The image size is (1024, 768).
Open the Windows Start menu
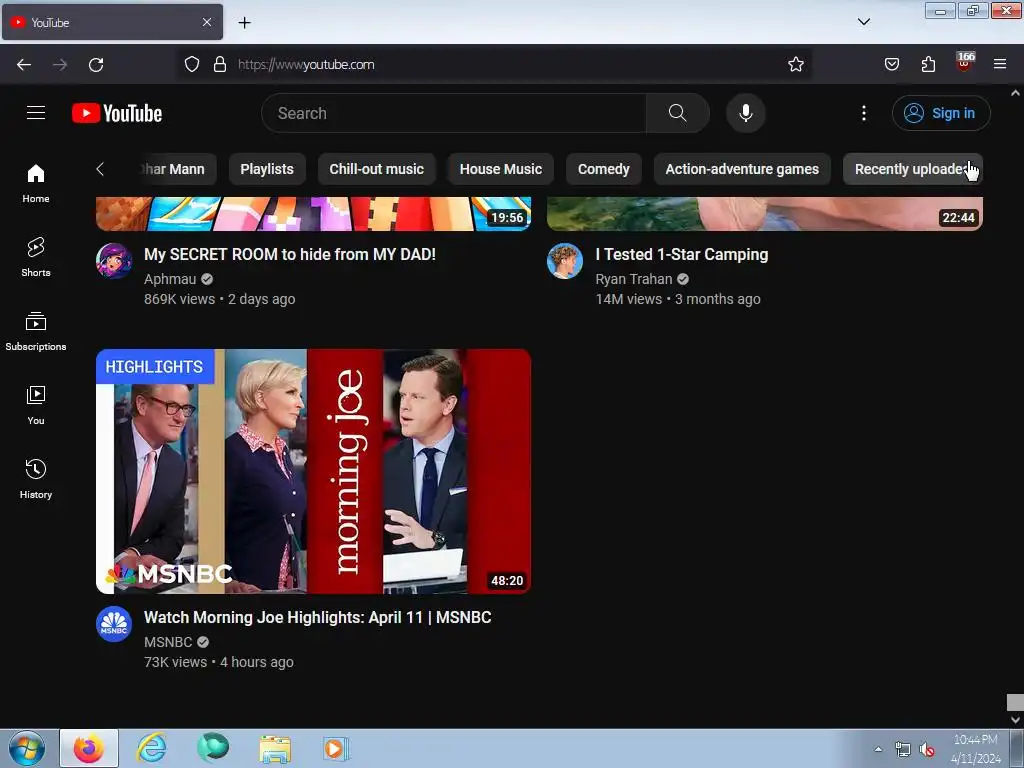point(27,748)
